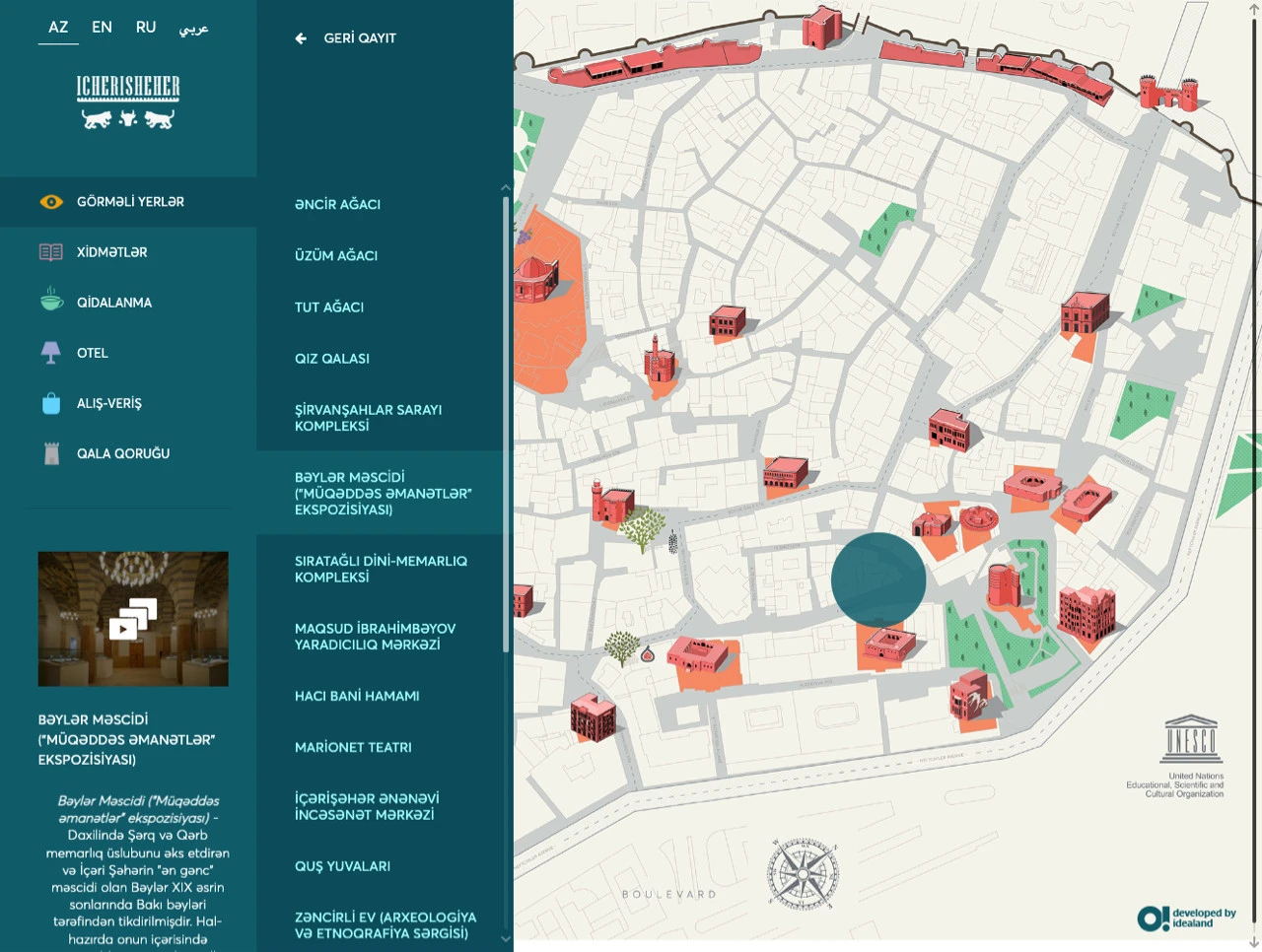Viewport: 1262px width, 952px height.
Task: Click the down chevron below Zəncirli Ev
Action: [506, 938]
